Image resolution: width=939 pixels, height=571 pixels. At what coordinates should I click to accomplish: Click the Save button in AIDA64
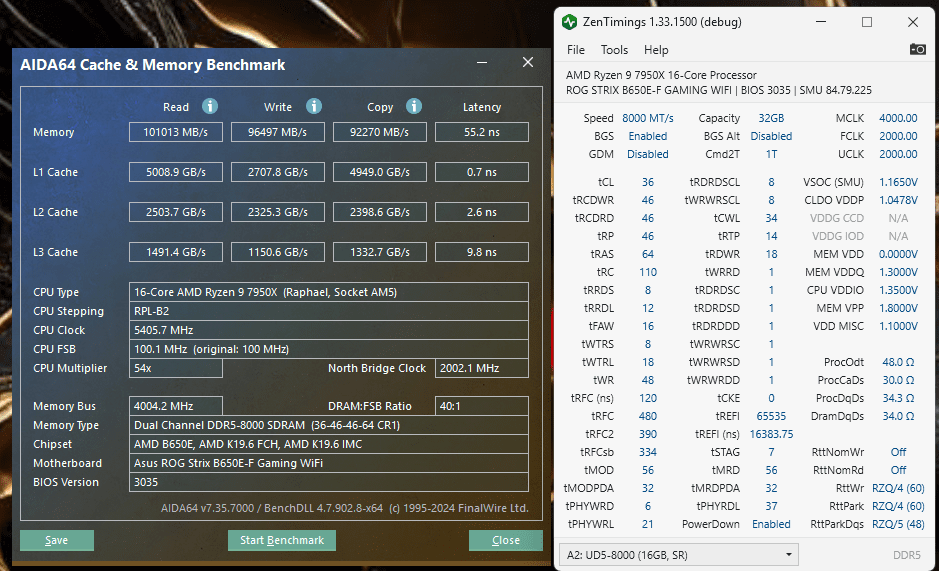pos(57,540)
